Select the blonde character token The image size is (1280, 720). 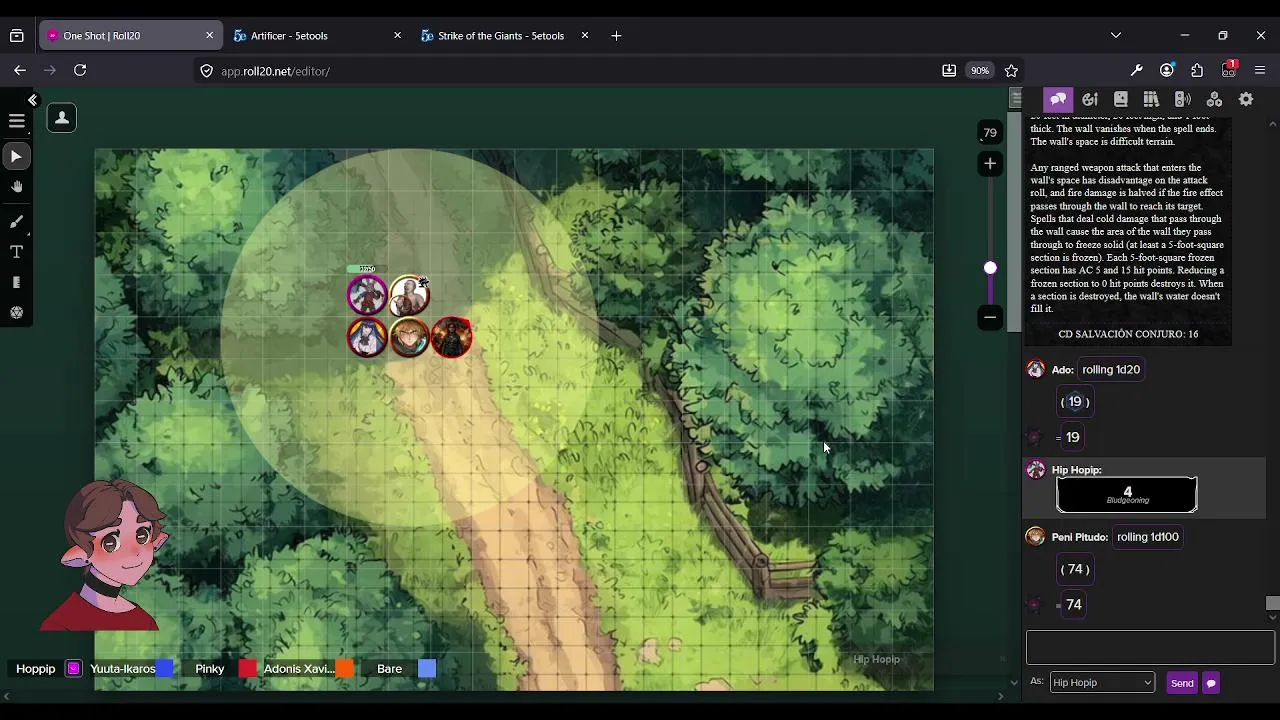click(409, 337)
